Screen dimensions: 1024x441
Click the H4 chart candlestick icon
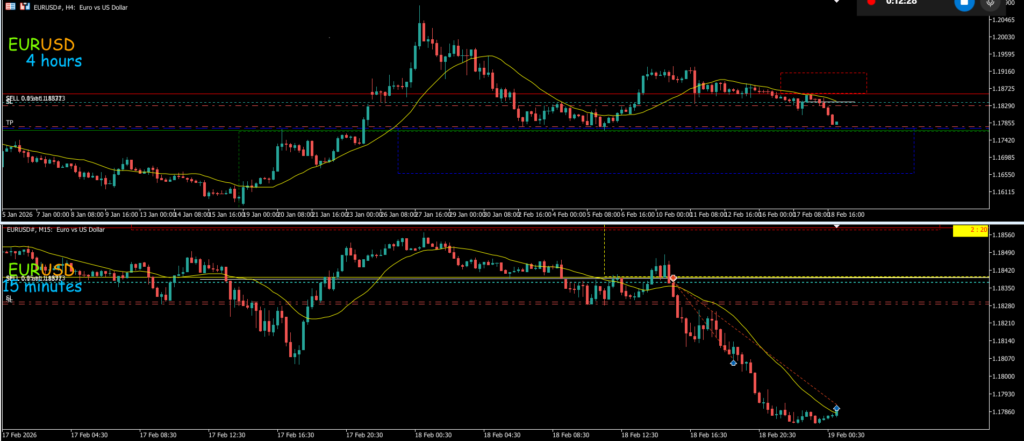[26, 5]
